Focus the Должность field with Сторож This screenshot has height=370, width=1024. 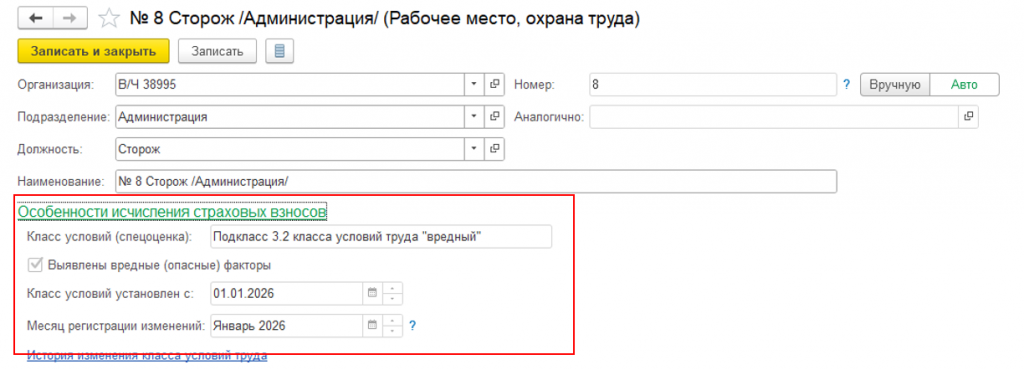[x=290, y=149]
